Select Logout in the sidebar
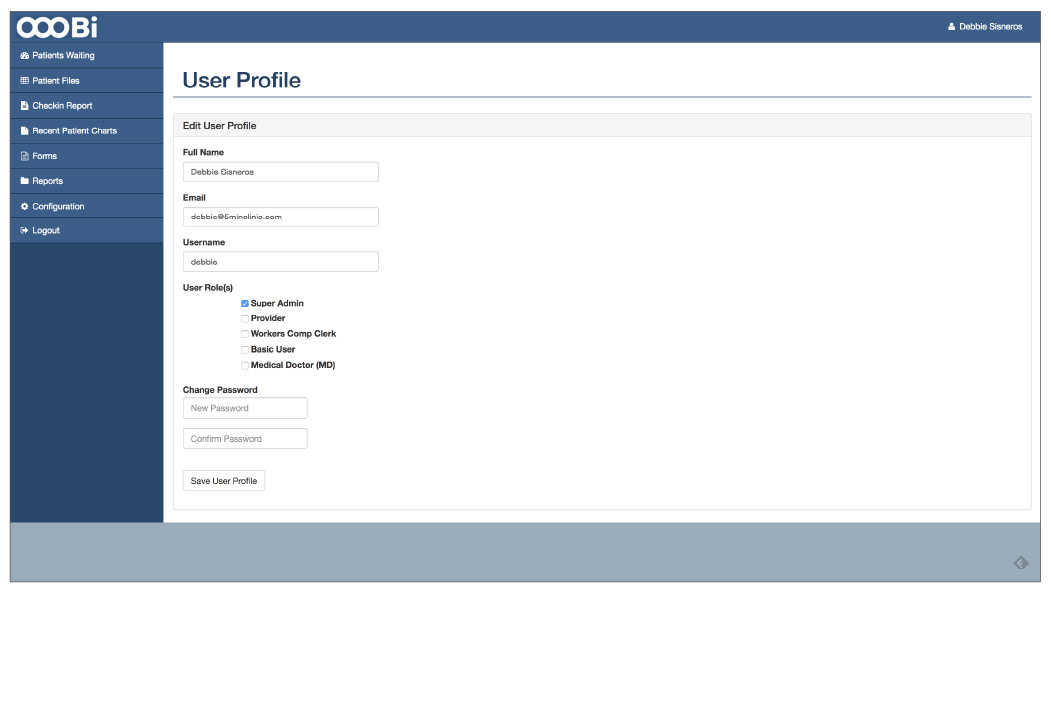 pos(86,231)
